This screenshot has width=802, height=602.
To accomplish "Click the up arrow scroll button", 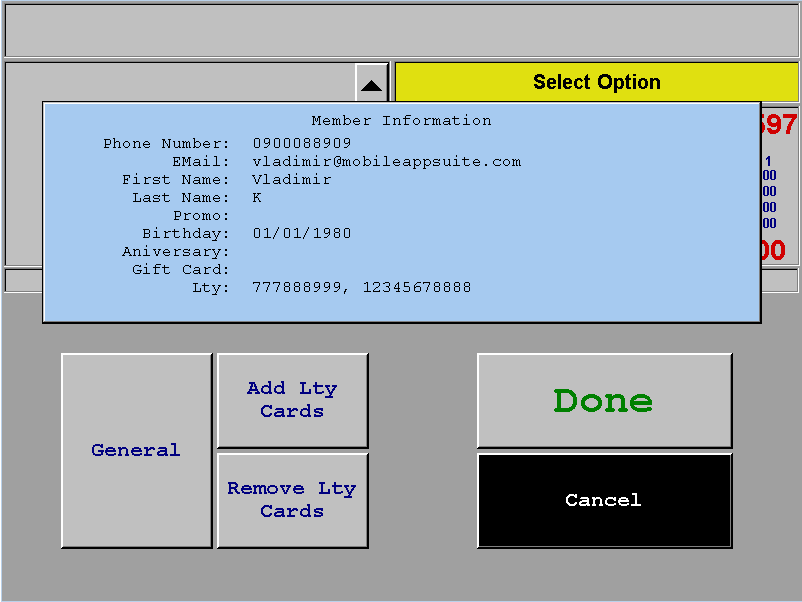I will click(371, 85).
